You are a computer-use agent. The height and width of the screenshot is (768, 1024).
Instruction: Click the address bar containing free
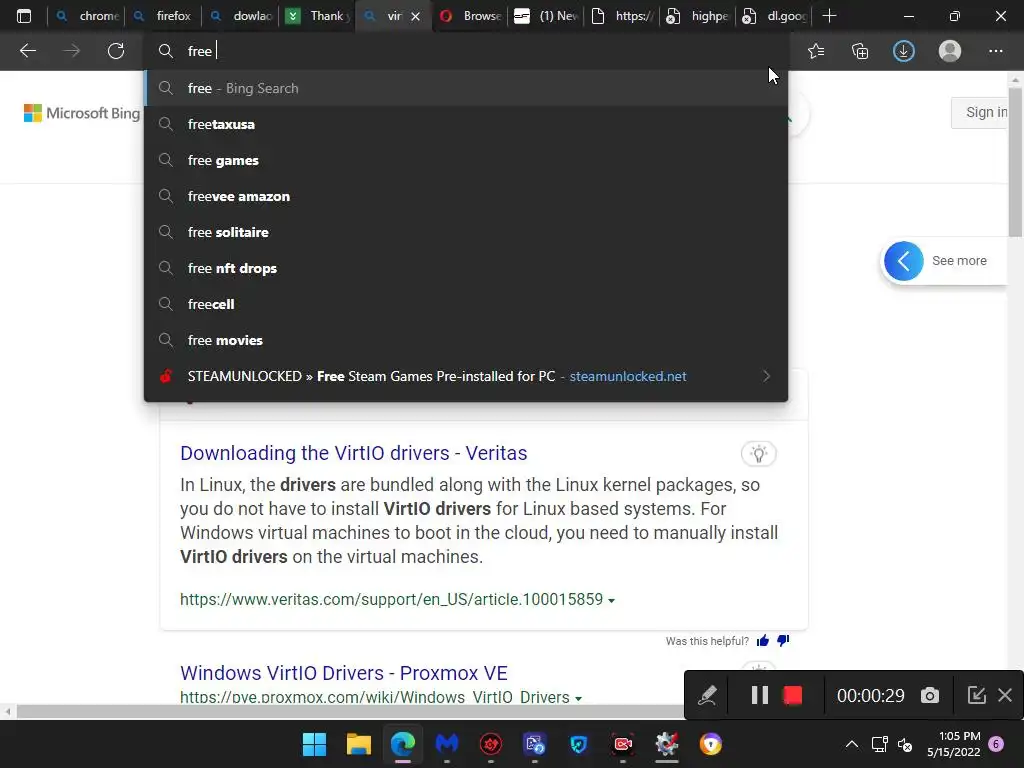pyautogui.click(x=466, y=51)
